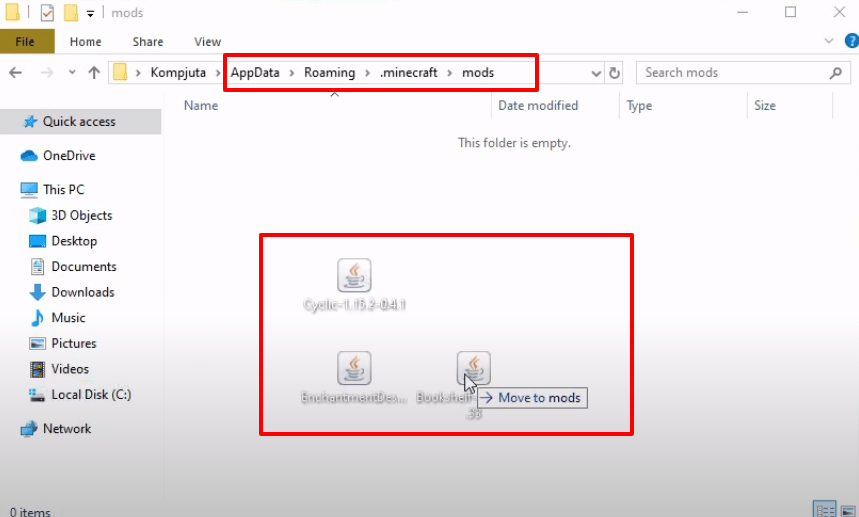Click the Back navigation arrow
Viewport: 859px width, 517px height.
click(x=15, y=72)
